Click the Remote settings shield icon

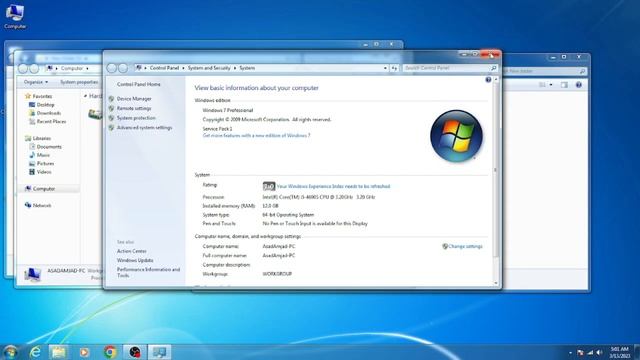pos(111,108)
